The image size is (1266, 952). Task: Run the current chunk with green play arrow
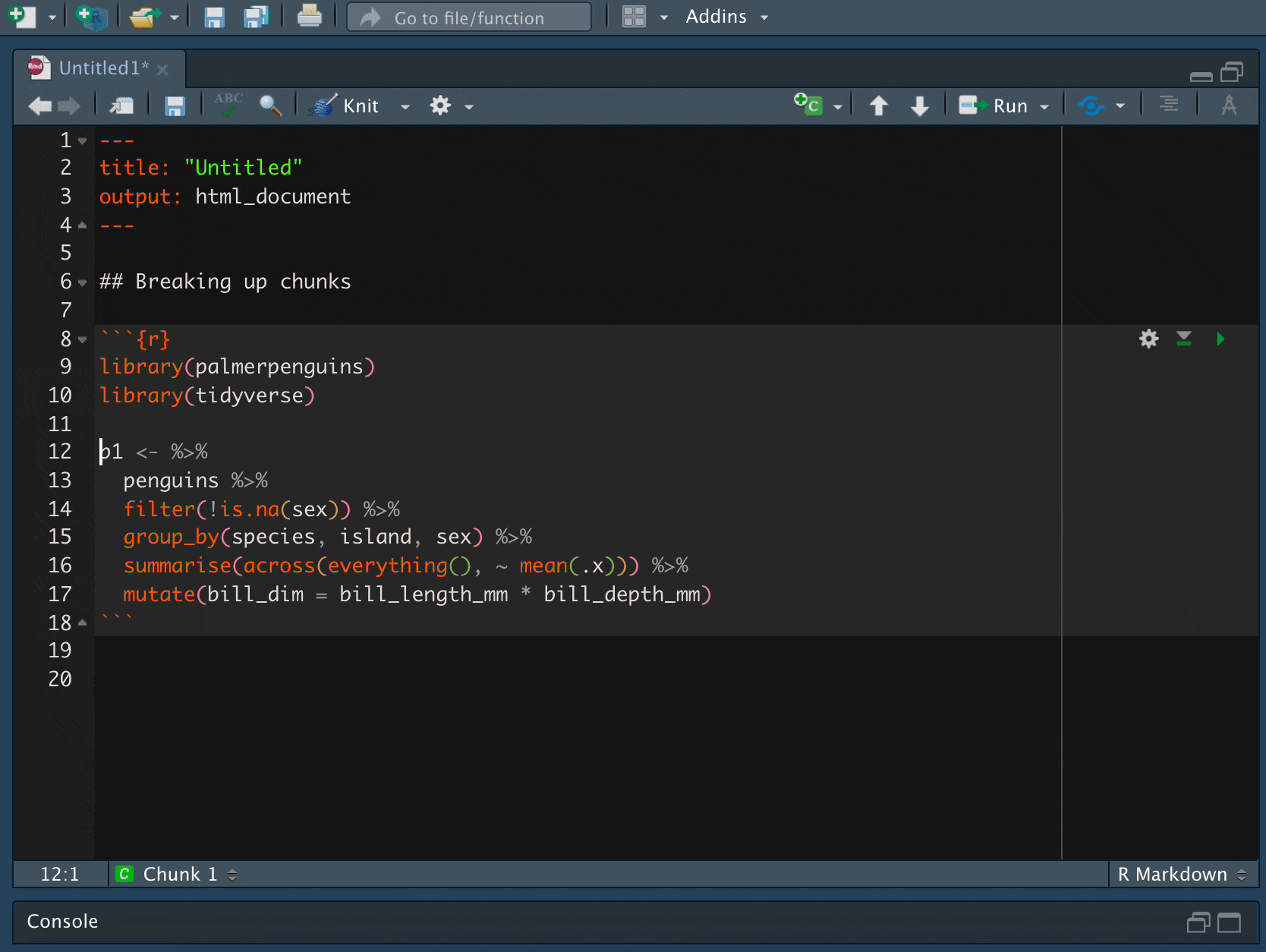[1220, 339]
